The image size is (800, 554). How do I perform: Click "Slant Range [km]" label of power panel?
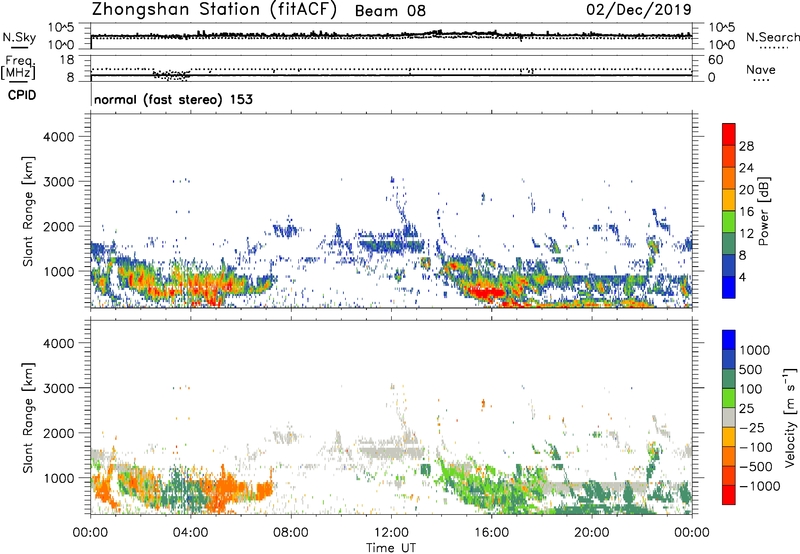point(28,211)
